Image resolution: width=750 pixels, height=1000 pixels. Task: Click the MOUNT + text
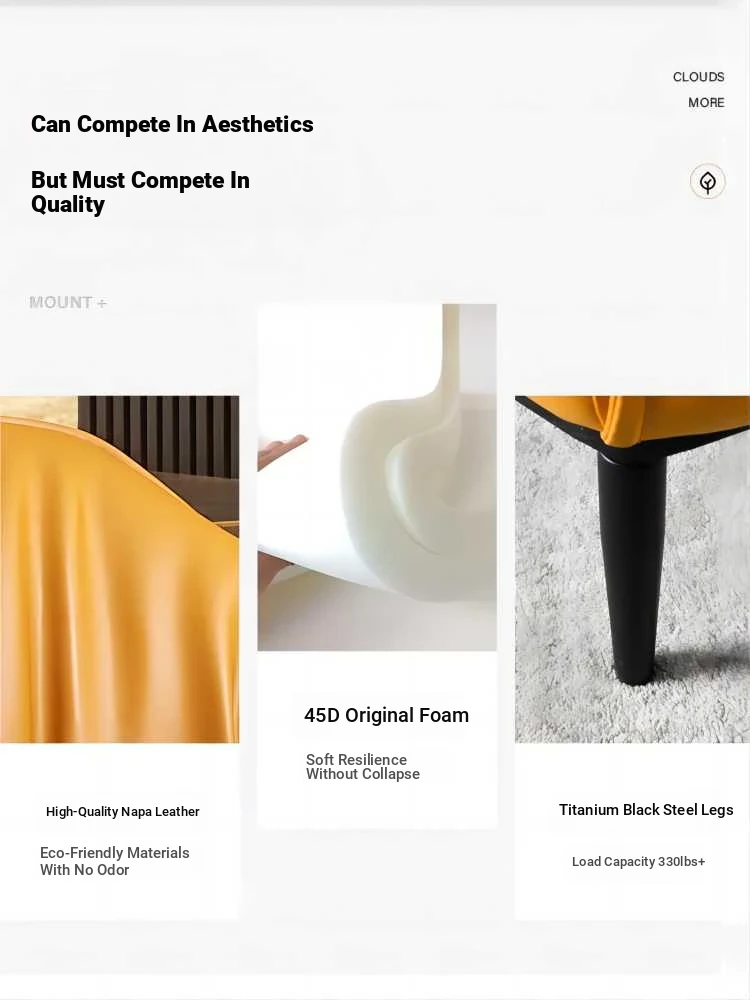tap(68, 302)
